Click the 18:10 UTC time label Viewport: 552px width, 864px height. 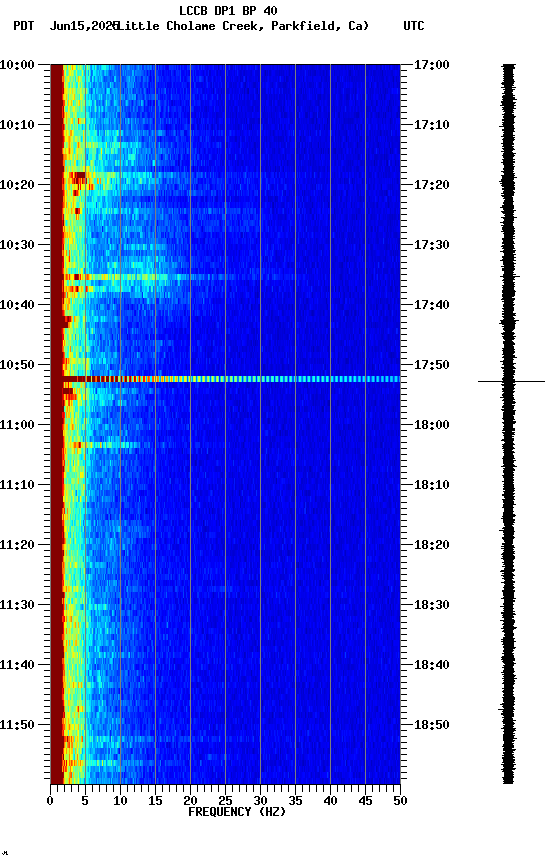[432, 485]
